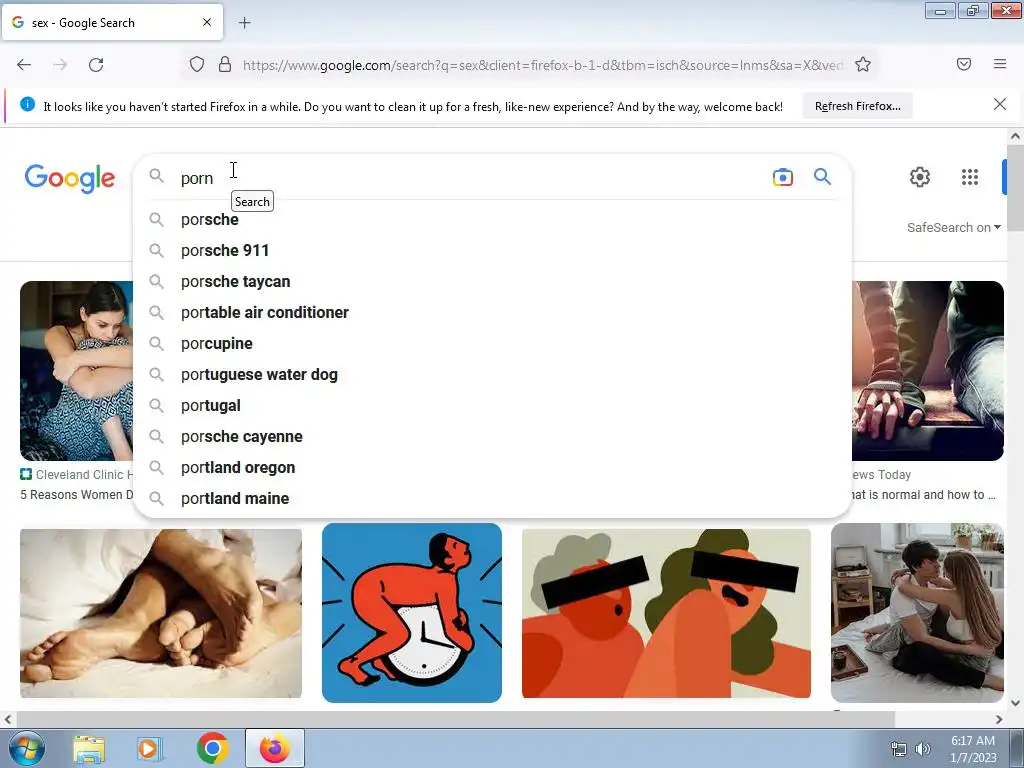Click the Google logo

[x=70, y=178]
